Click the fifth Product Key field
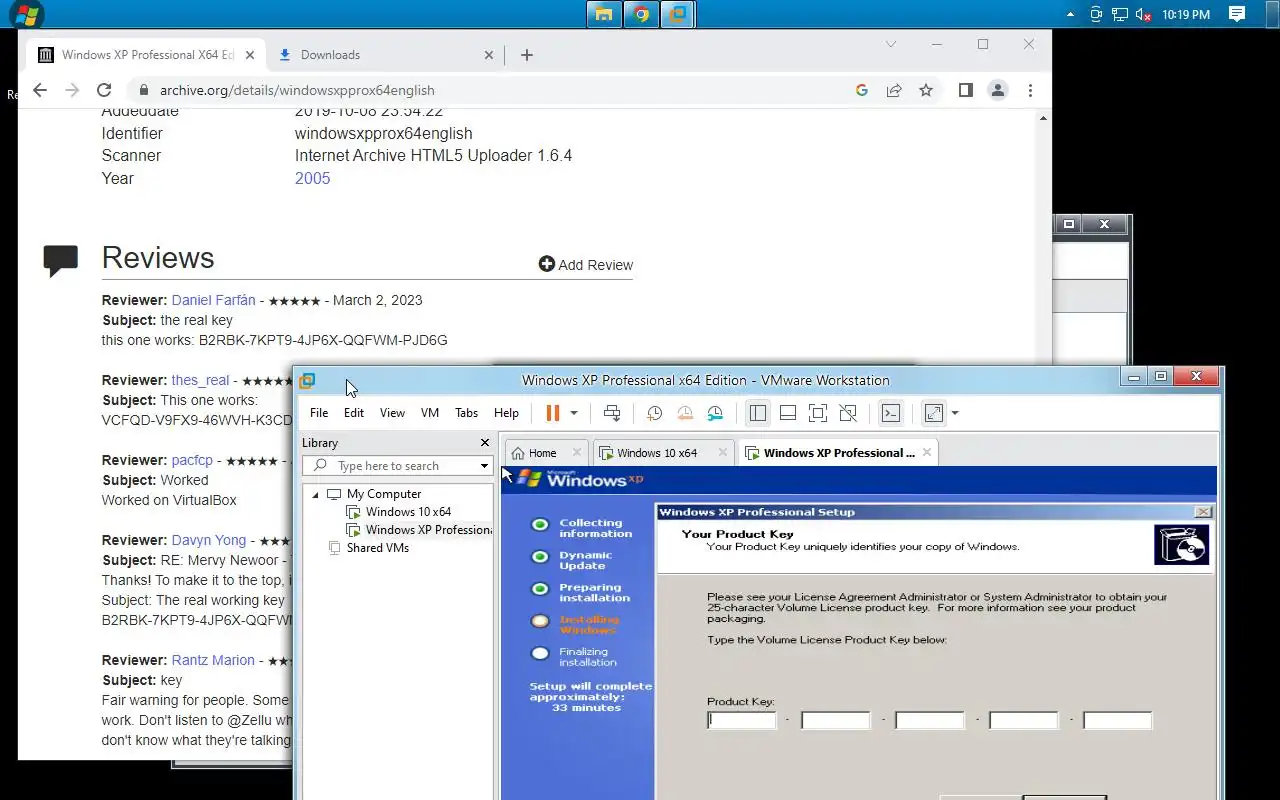 [1118, 720]
